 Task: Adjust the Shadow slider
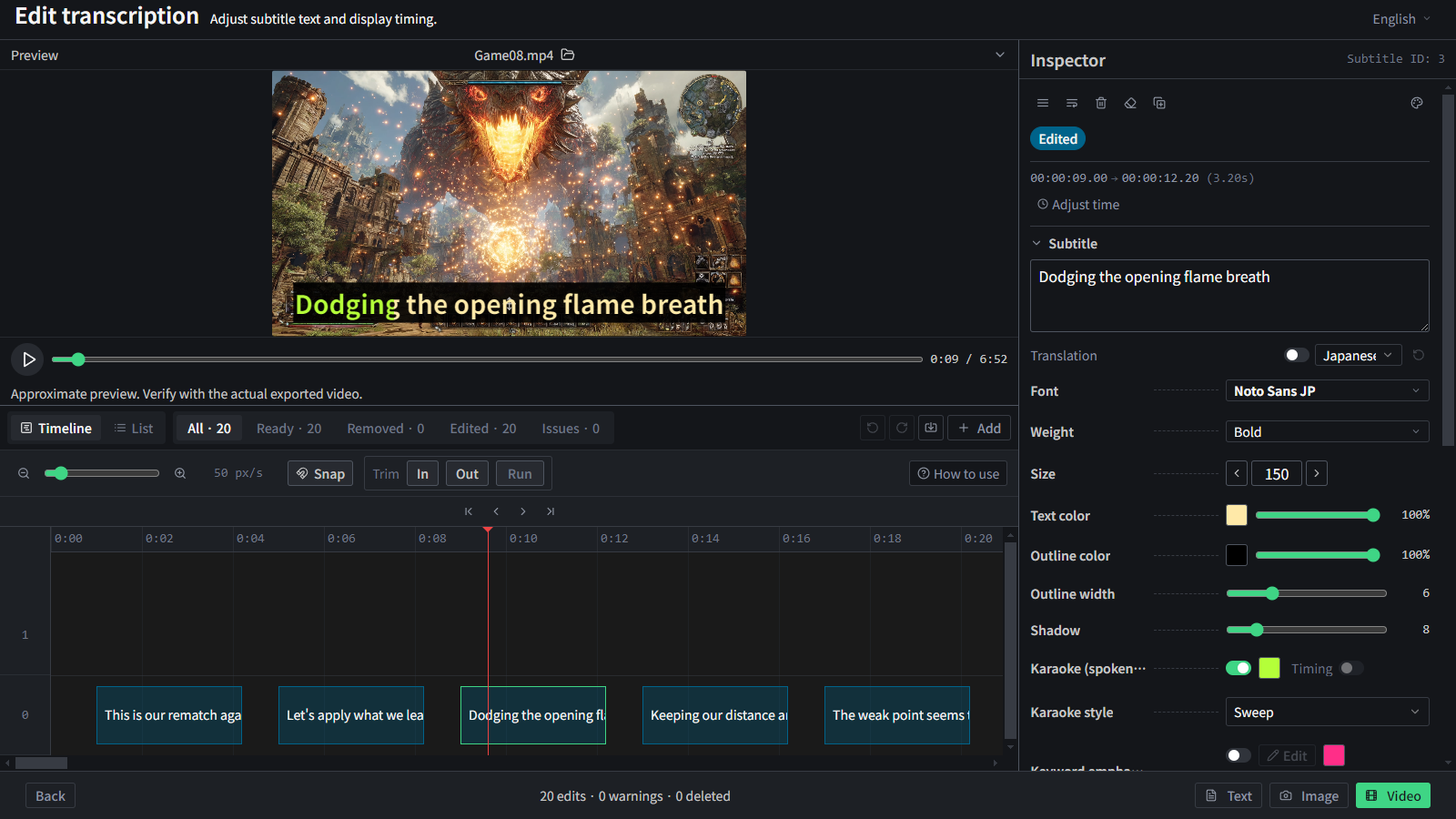pyautogui.click(x=1307, y=630)
